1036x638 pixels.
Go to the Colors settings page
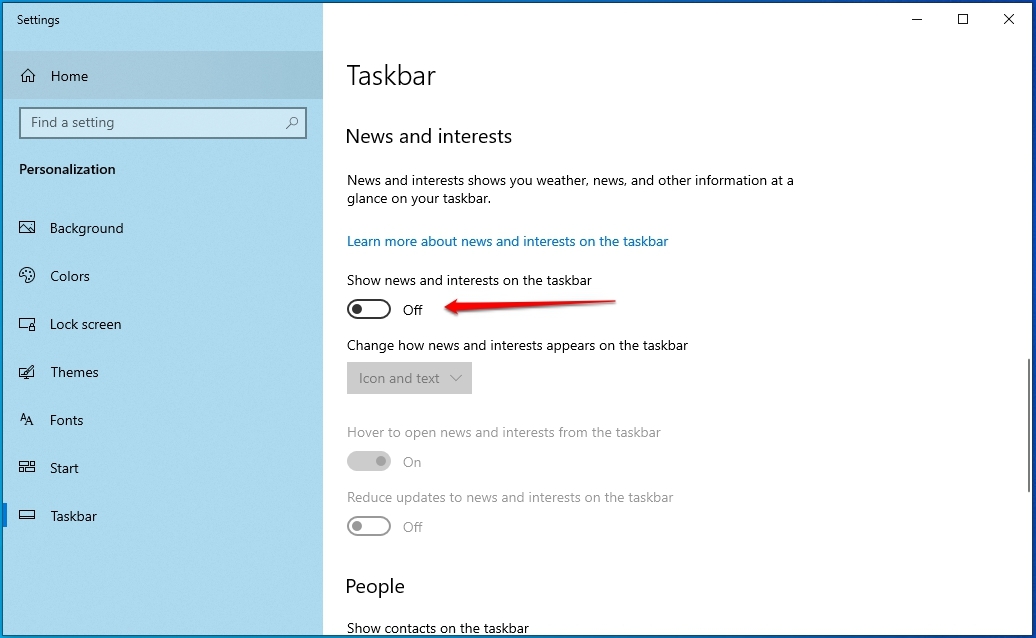(162, 276)
